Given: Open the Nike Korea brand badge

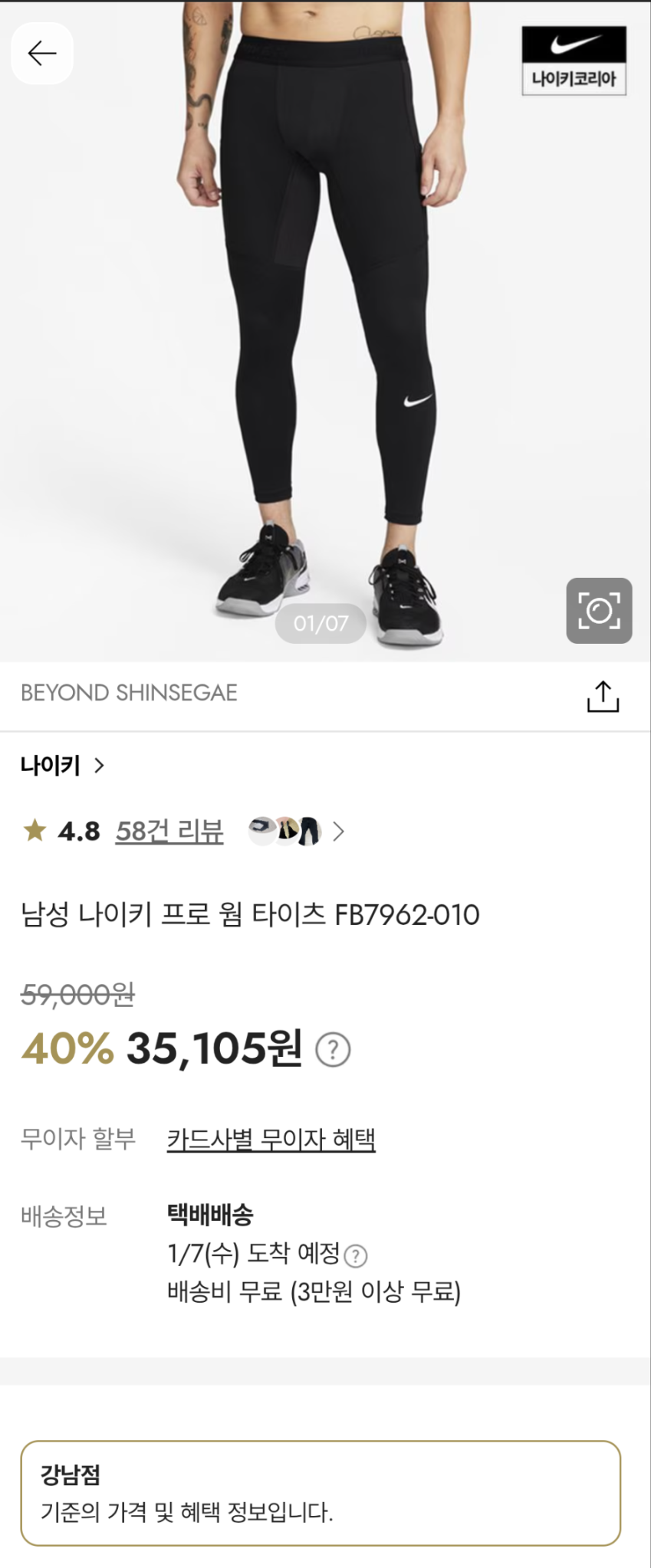Looking at the screenshot, I should pyautogui.click(x=574, y=61).
